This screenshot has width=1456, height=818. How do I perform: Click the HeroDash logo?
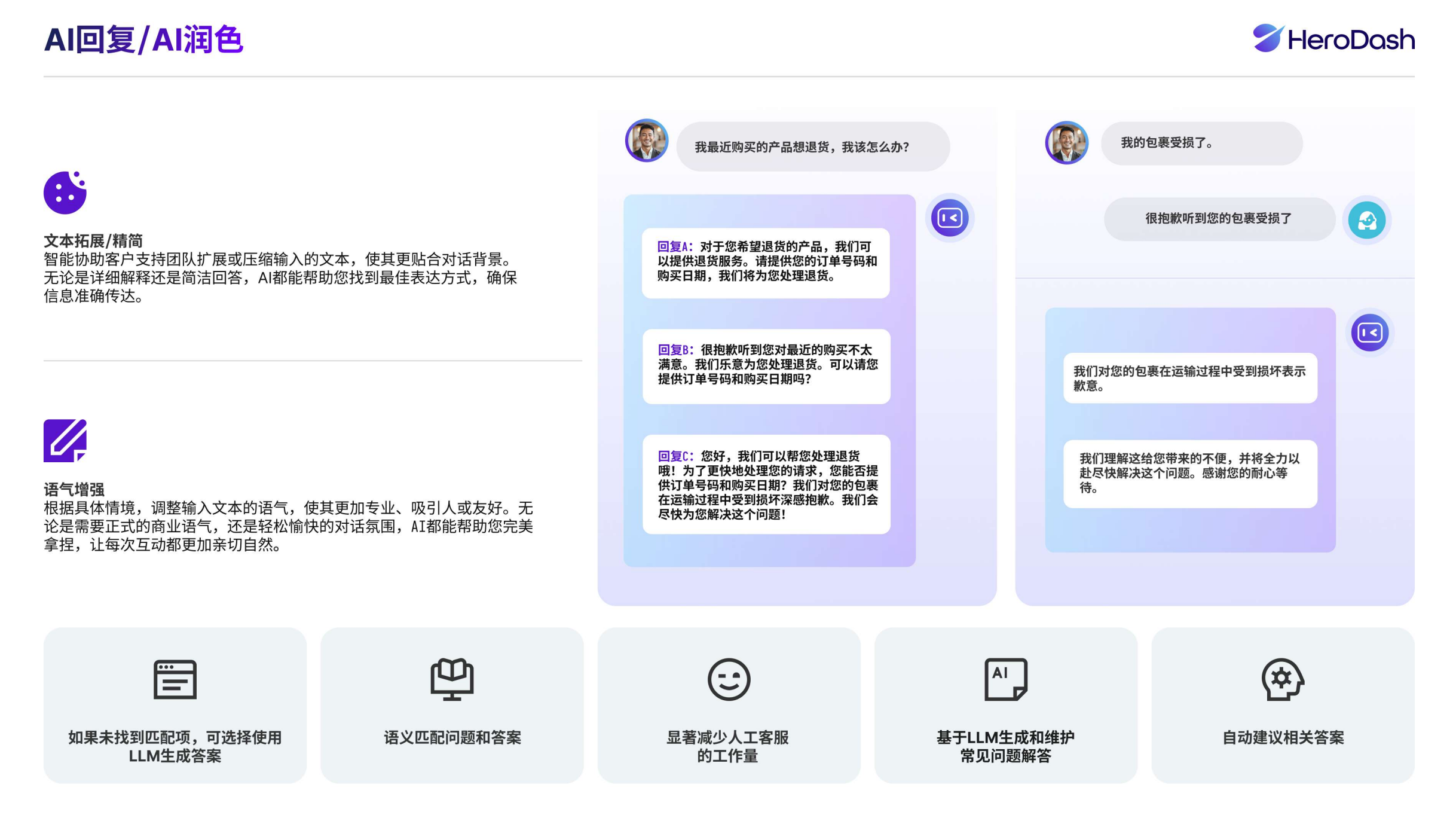pyautogui.click(x=1333, y=39)
